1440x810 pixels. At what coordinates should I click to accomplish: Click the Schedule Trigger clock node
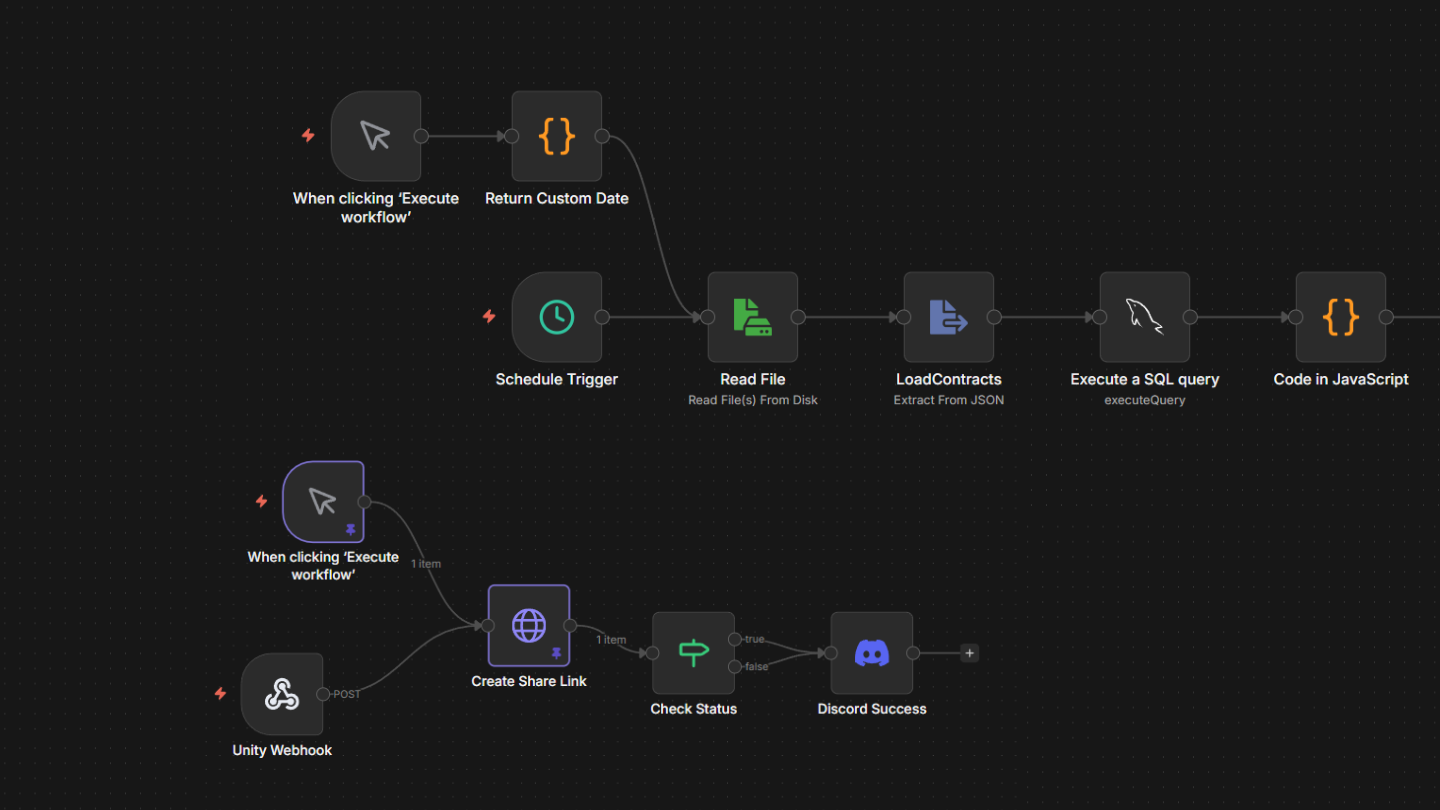click(x=557, y=317)
